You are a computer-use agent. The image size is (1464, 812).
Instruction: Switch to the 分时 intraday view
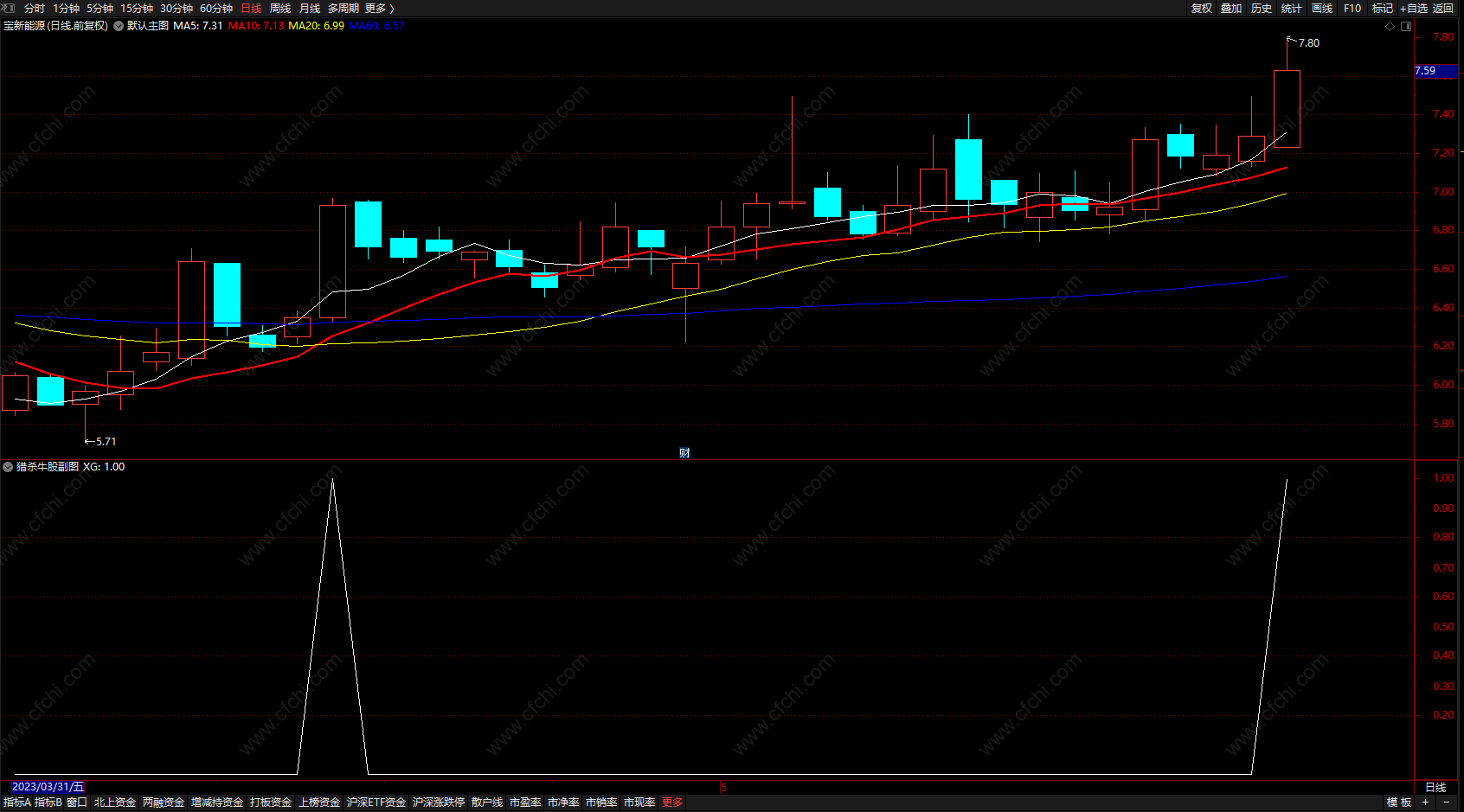coord(35,9)
